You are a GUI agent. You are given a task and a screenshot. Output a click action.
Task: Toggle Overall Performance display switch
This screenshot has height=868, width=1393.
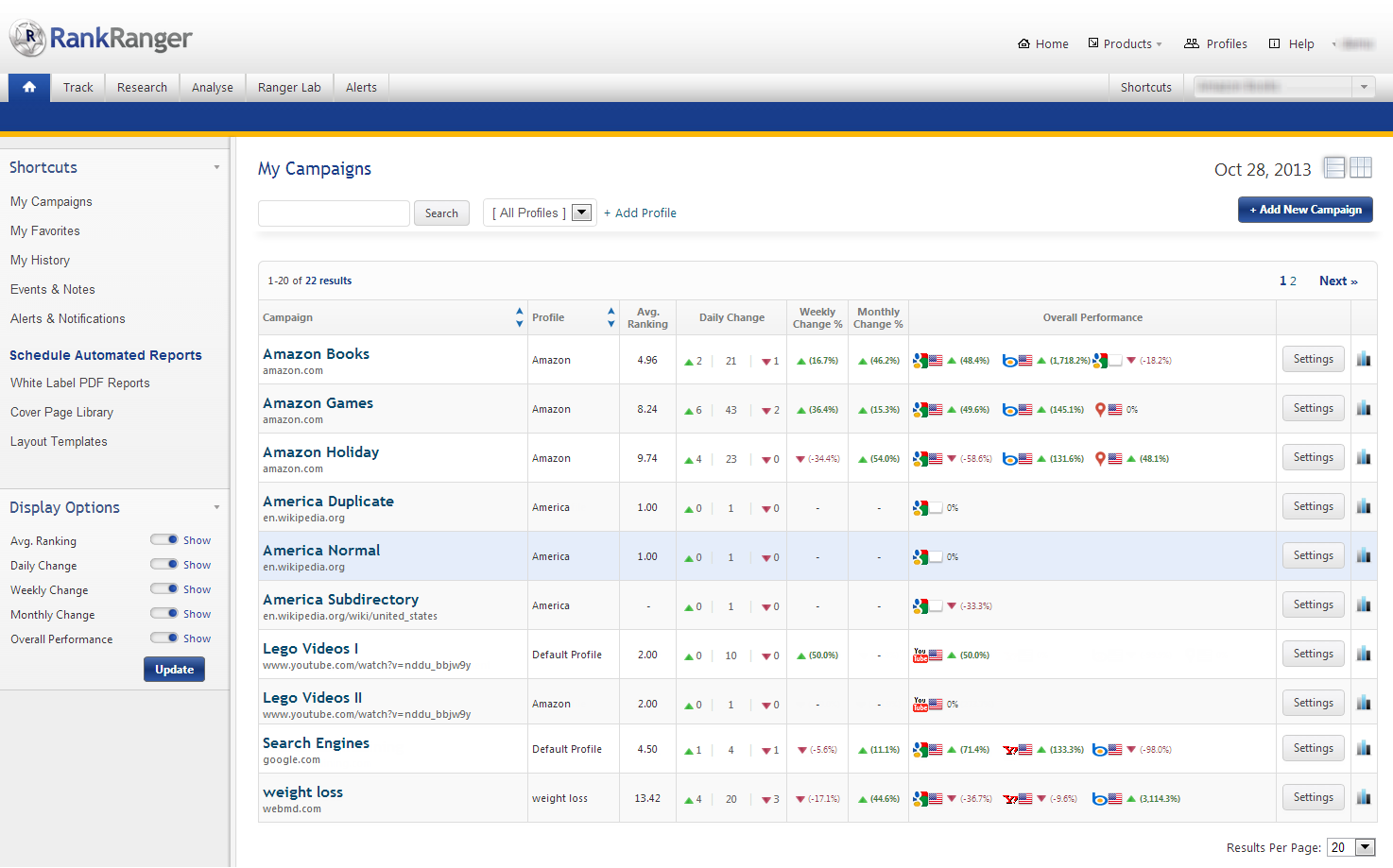tap(164, 638)
